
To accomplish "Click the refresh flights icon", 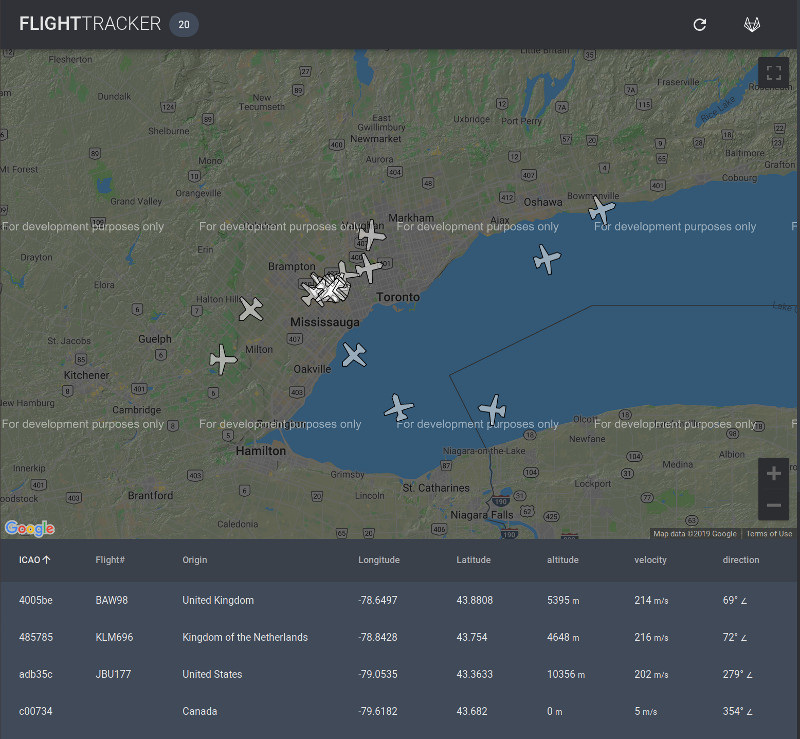I will [699, 24].
